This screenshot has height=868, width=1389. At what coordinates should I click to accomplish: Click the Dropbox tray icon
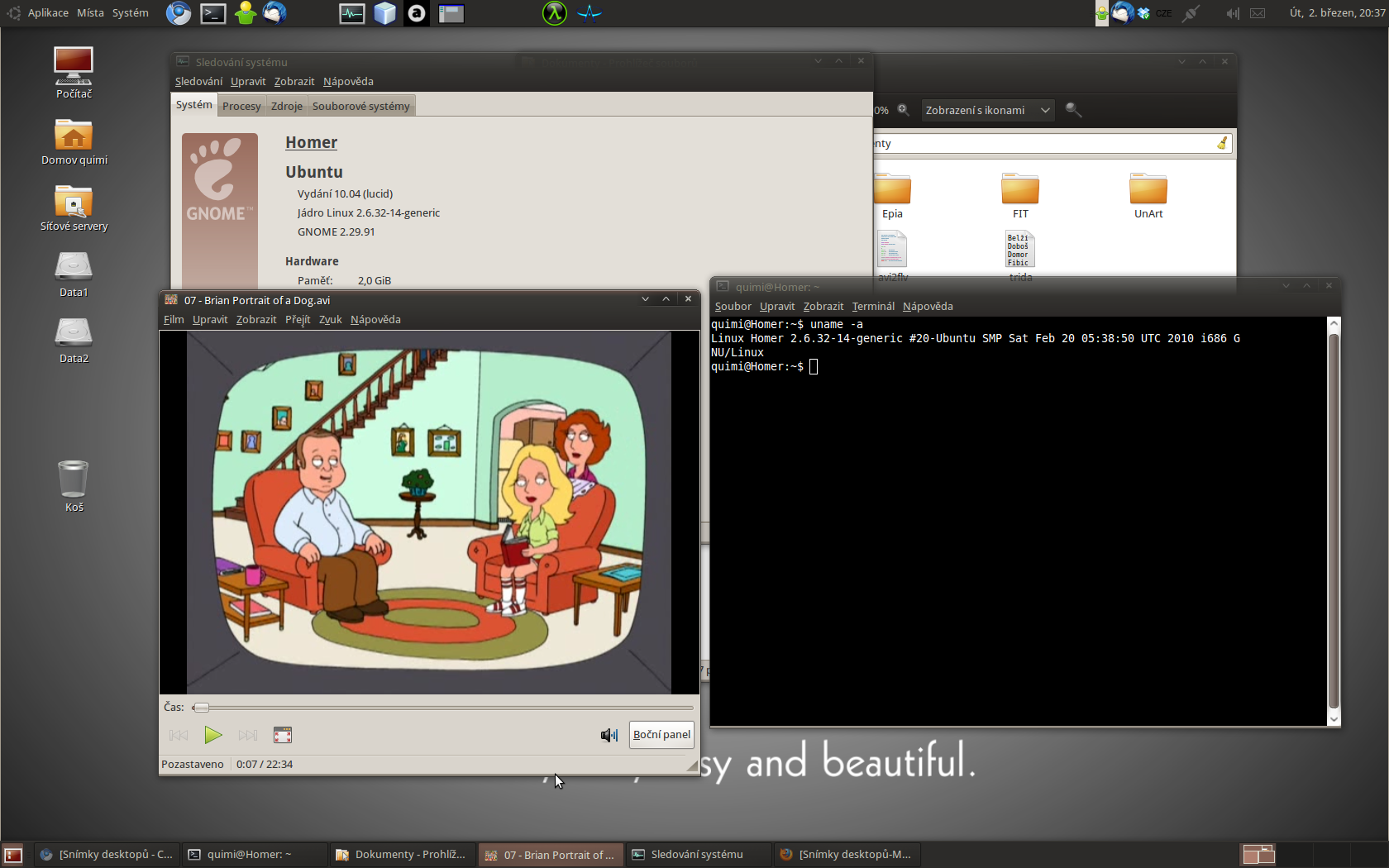(x=1144, y=13)
